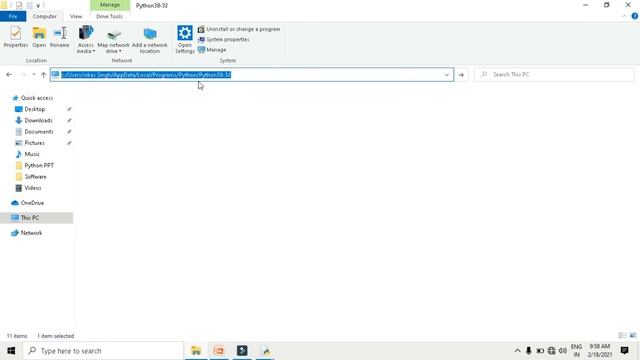Open Python PPT folder
The image size is (640, 360).
(35, 165)
